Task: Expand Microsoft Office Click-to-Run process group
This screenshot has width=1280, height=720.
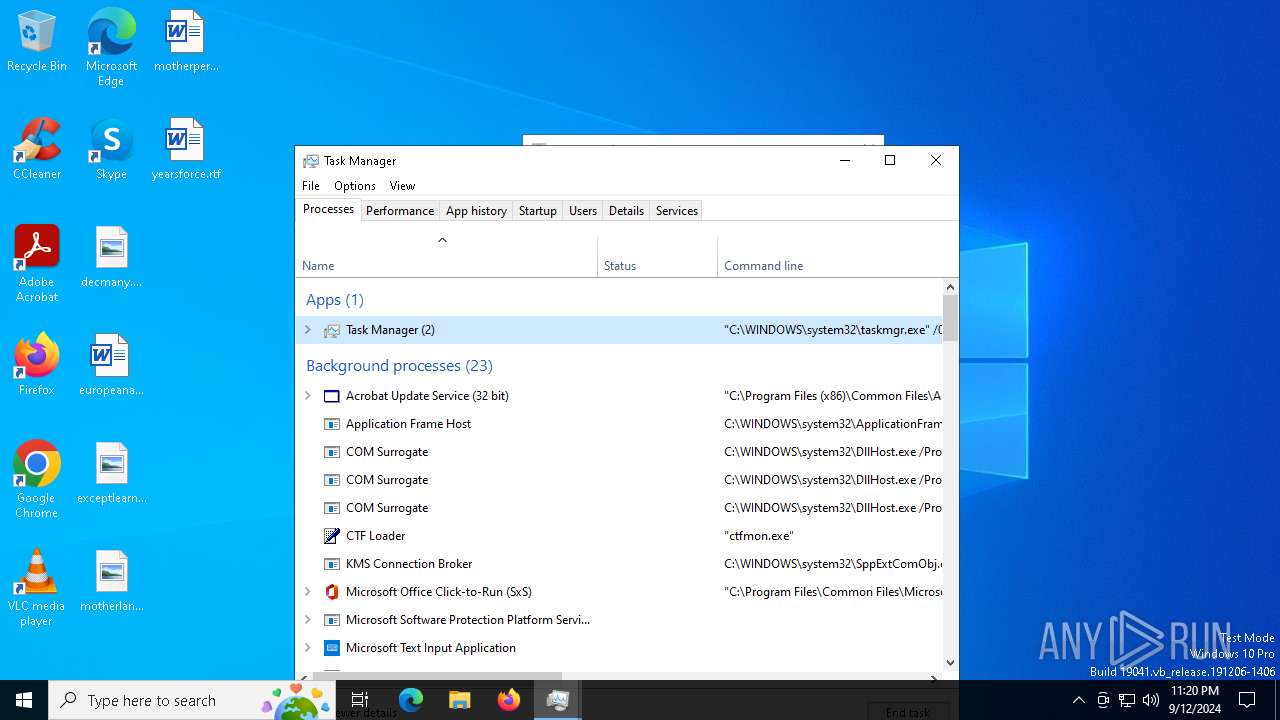Action: [308, 592]
